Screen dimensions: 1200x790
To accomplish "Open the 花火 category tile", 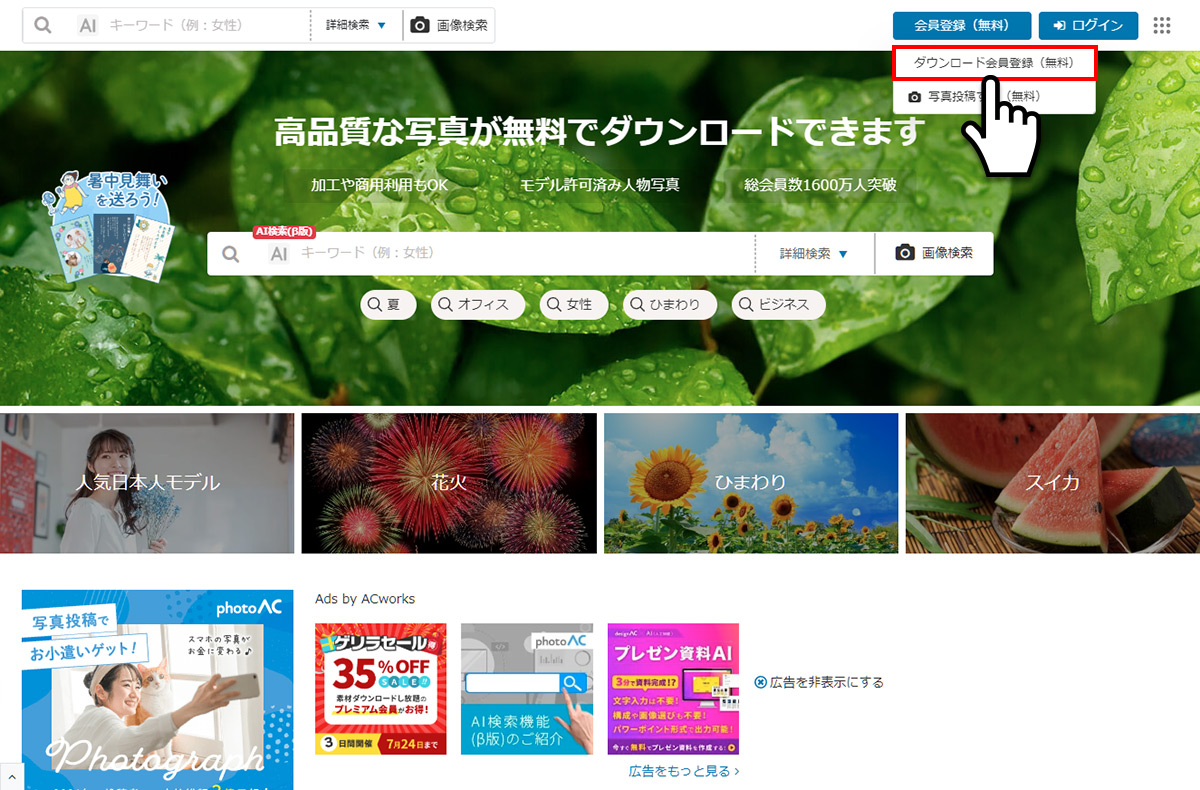I will [x=449, y=483].
